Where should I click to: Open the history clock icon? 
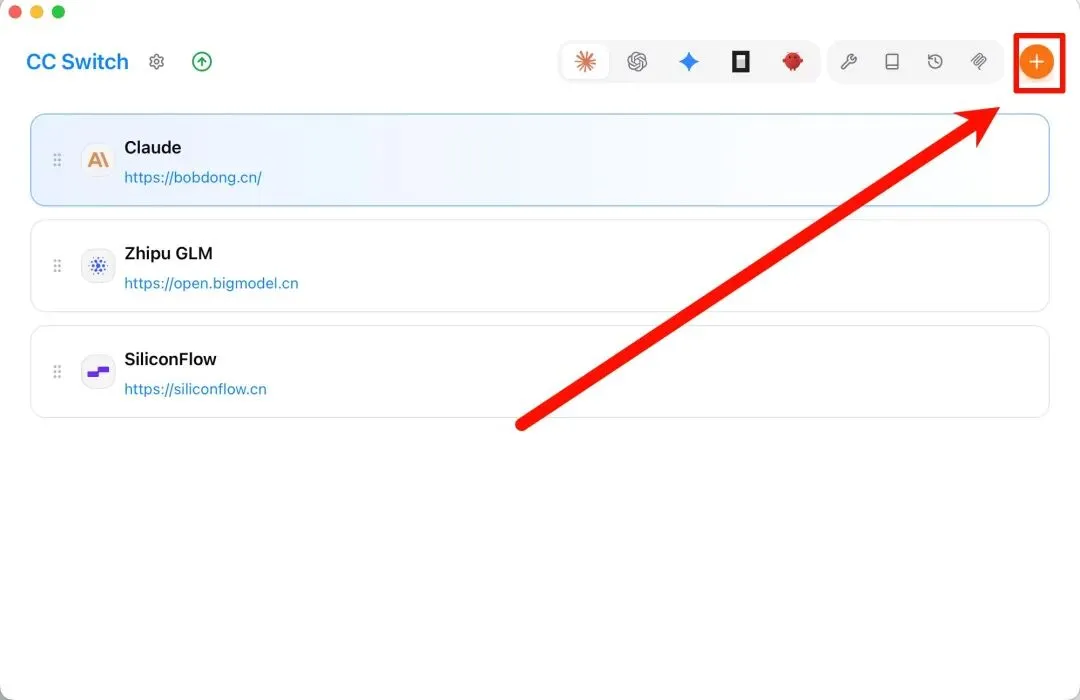pyautogui.click(x=935, y=62)
